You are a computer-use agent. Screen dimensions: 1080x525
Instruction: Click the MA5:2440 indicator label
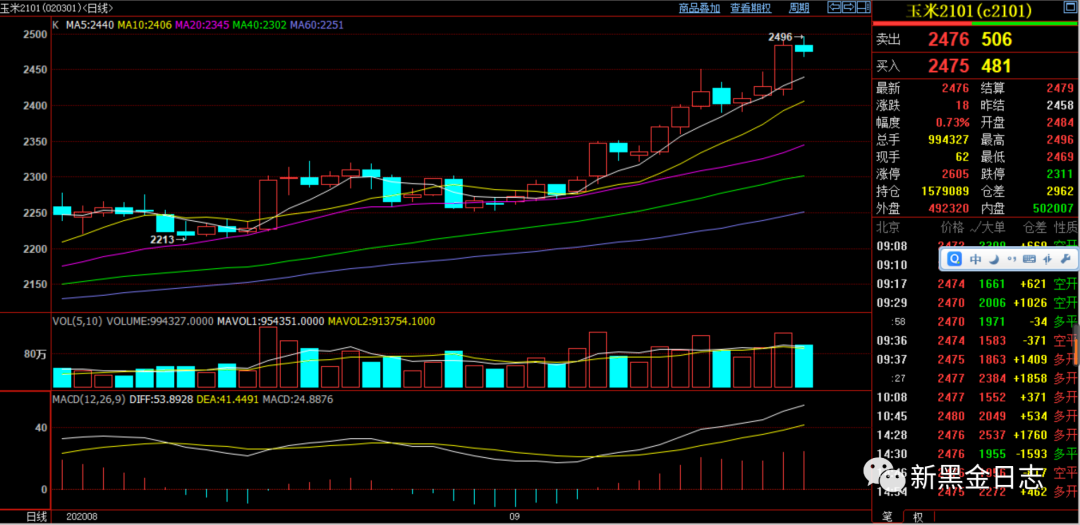[90, 25]
